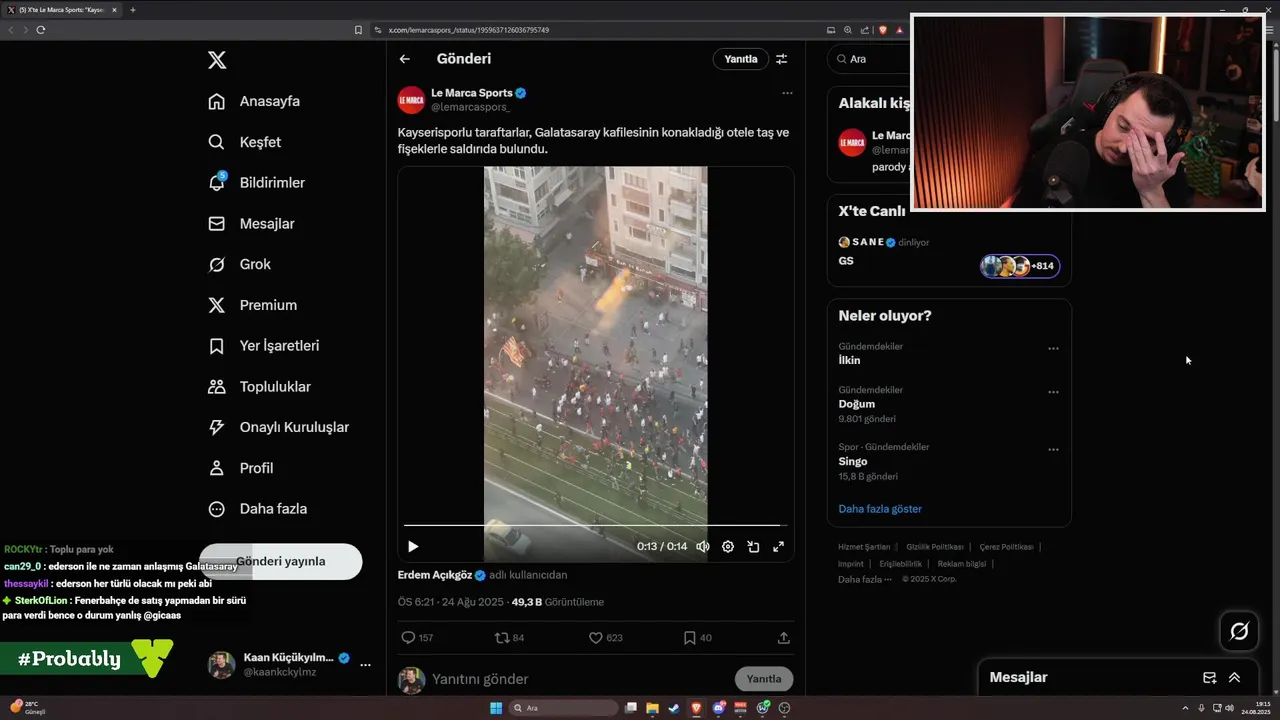
Task: Mute the video volume
Action: pos(703,546)
